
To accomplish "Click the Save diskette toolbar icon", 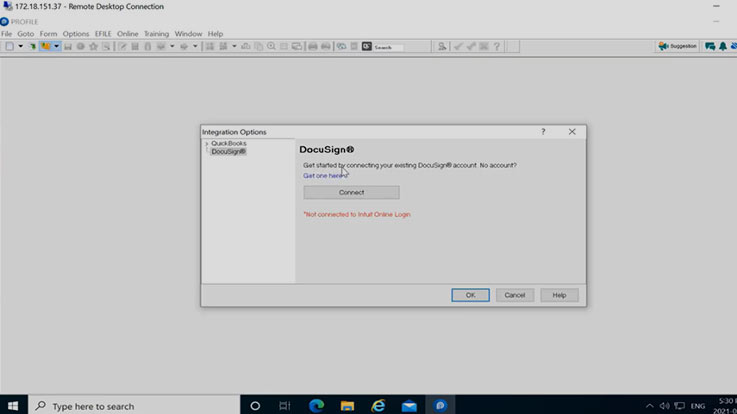I will 68,46.
